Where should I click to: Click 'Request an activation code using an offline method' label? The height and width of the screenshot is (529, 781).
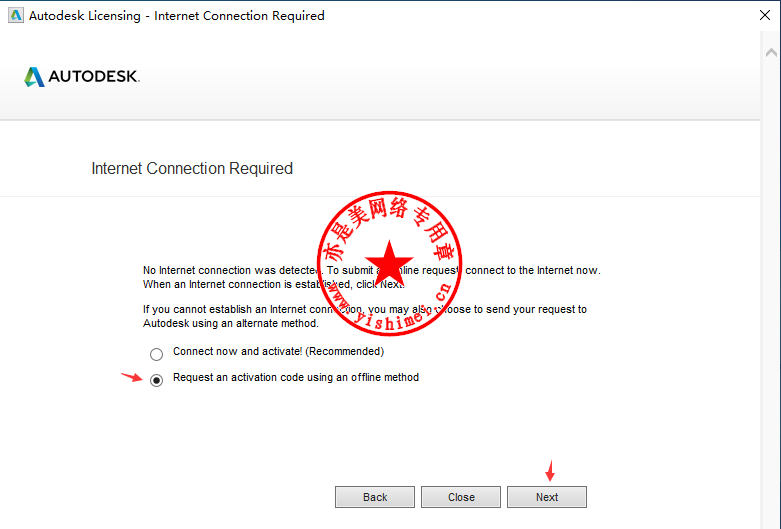point(296,377)
